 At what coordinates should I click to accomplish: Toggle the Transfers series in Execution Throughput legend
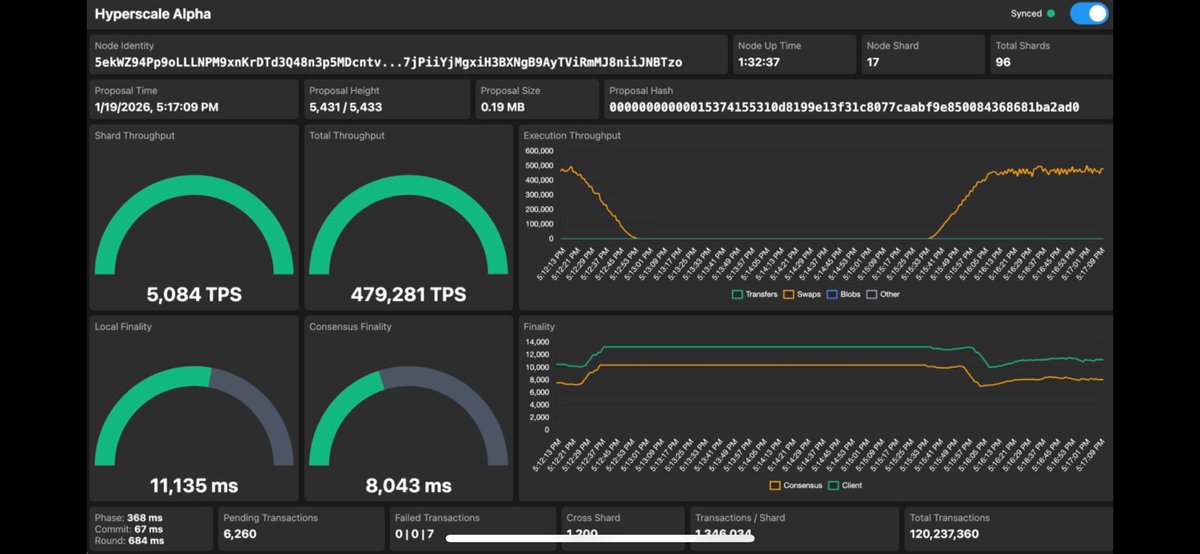tap(754, 294)
